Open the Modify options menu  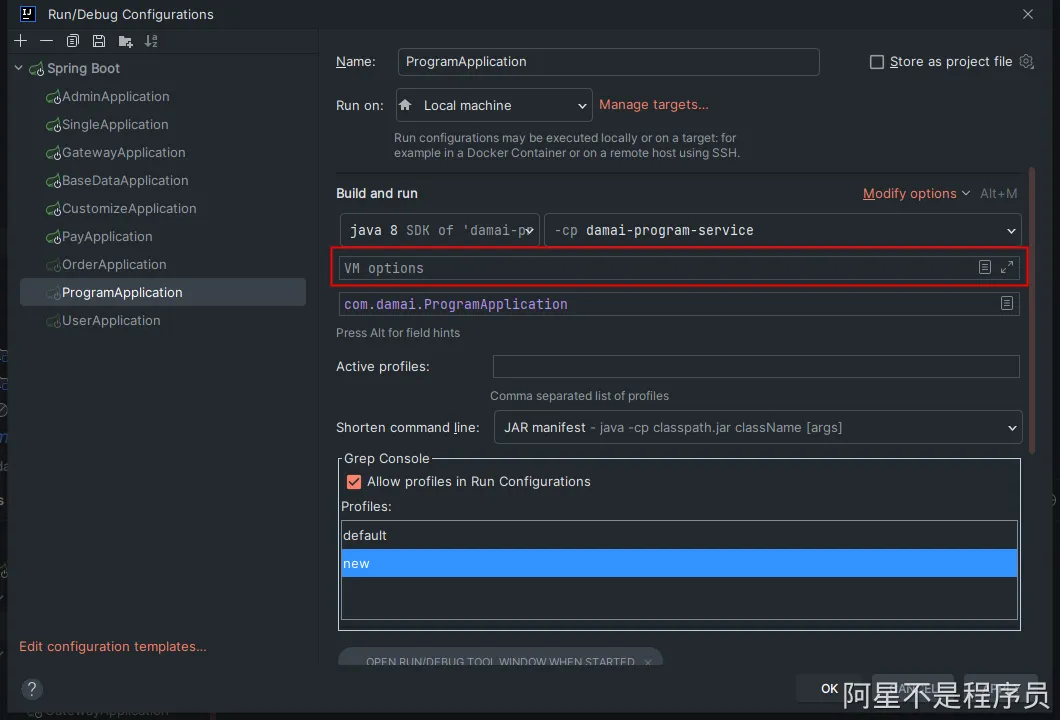915,193
